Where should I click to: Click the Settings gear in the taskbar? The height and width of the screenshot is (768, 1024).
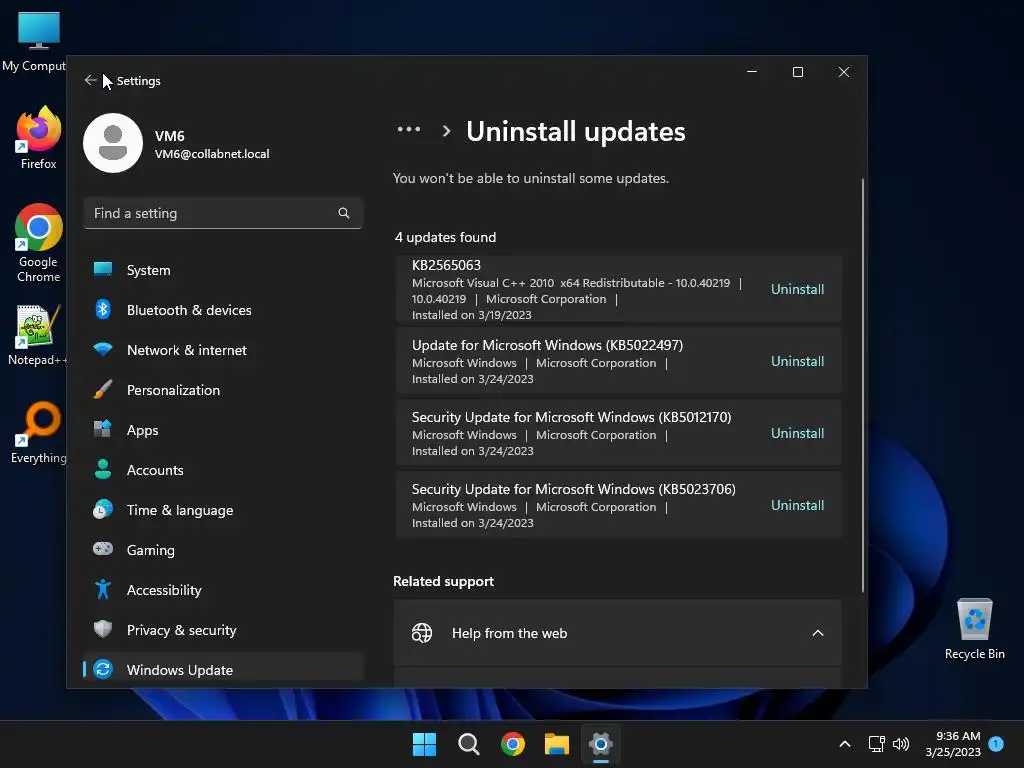coord(601,744)
